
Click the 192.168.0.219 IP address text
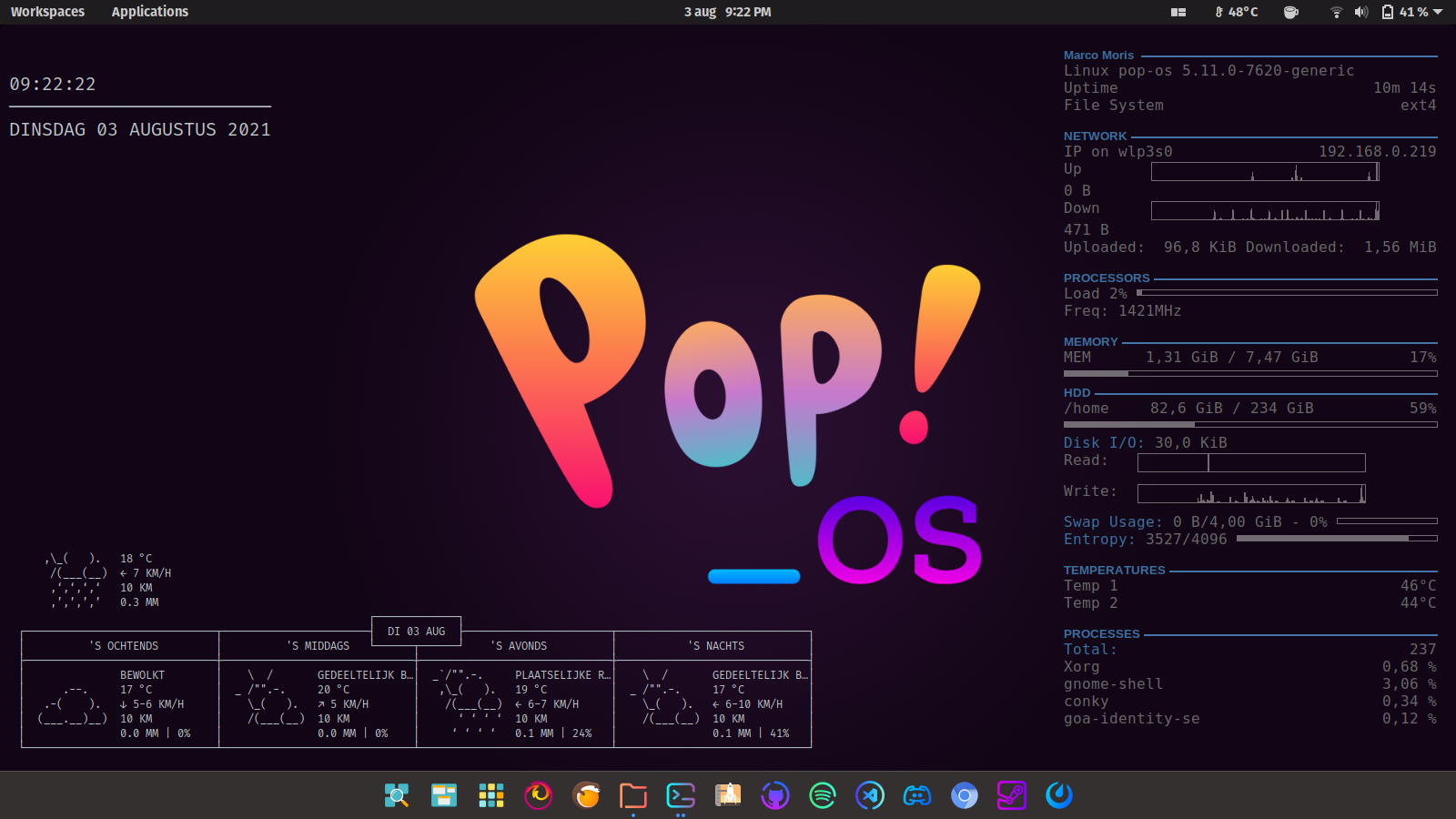click(1378, 151)
